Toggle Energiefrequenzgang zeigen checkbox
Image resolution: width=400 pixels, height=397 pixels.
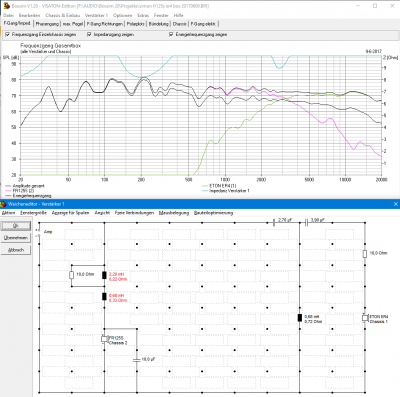tap(171, 34)
